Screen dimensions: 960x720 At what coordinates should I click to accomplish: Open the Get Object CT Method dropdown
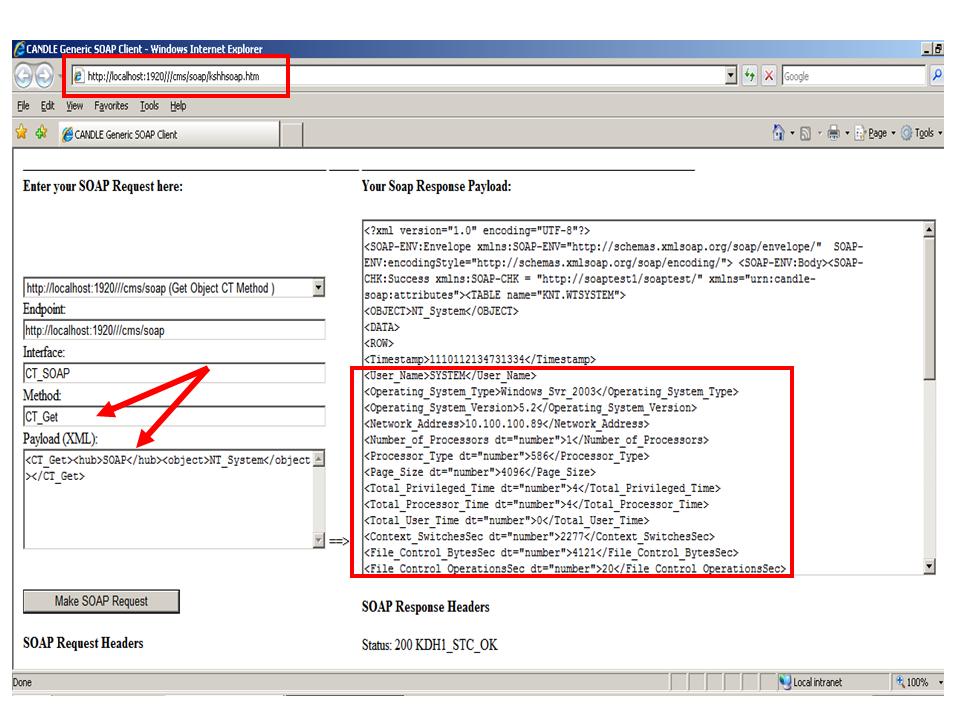pos(318,288)
